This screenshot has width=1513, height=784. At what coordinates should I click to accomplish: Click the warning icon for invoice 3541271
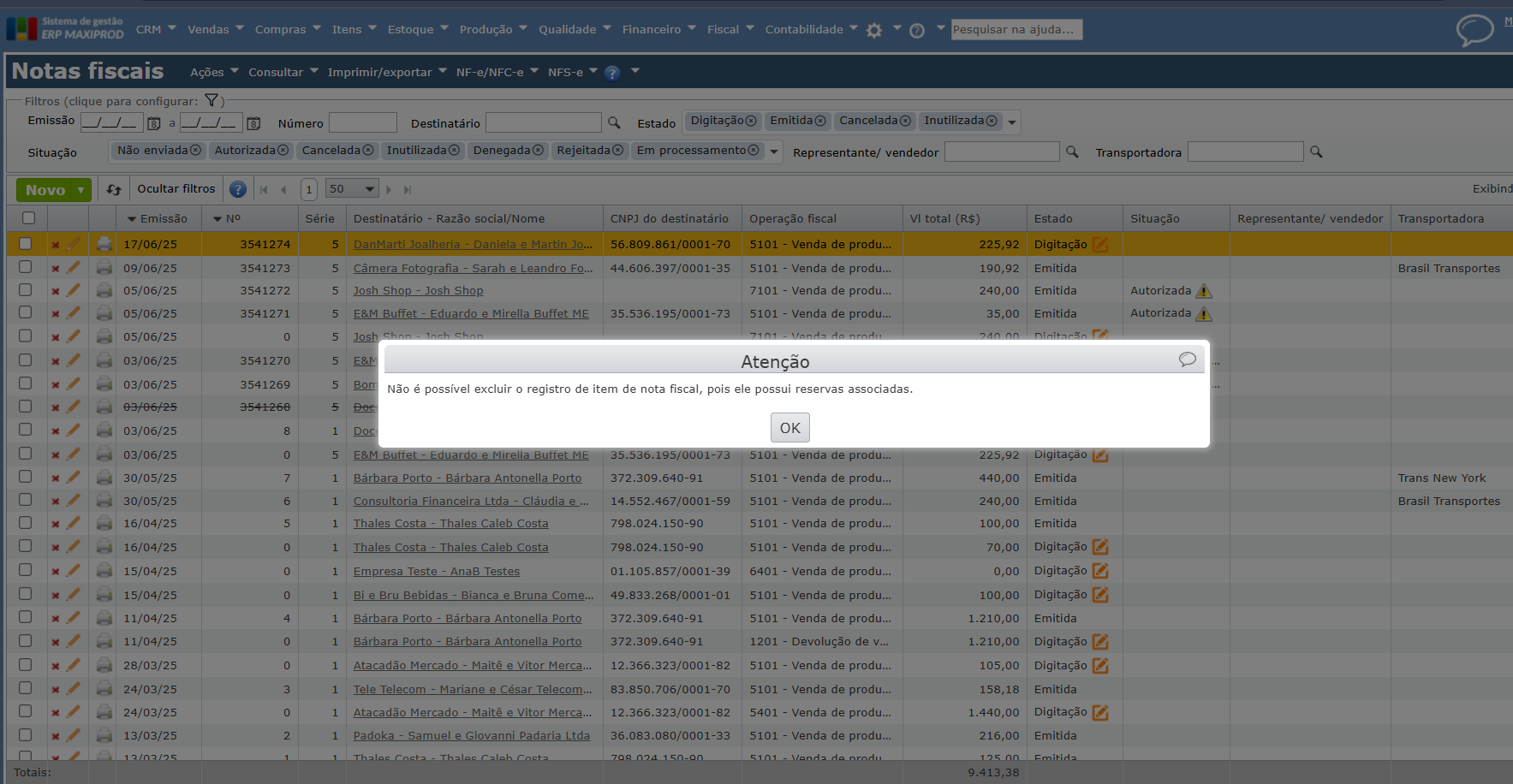pos(1204,313)
